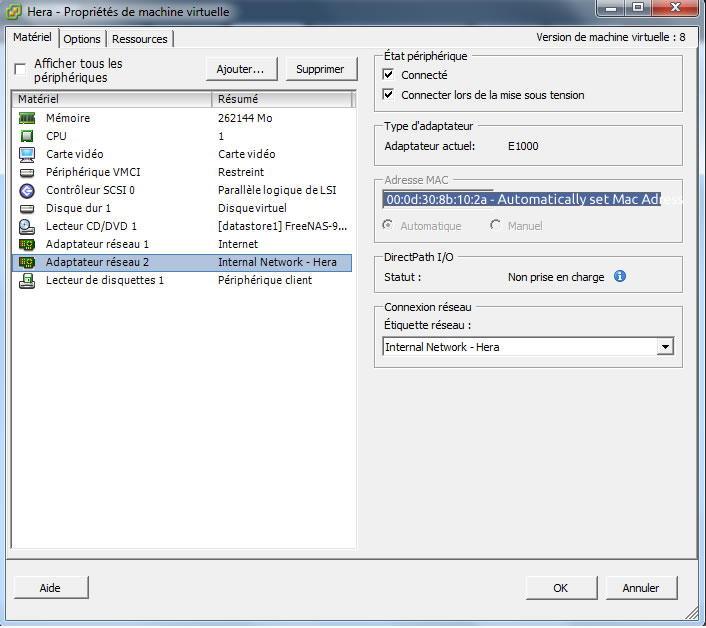
Task: Click the Lecteur de disquettes 1 floppy icon
Action: pyautogui.click(x=27, y=280)
